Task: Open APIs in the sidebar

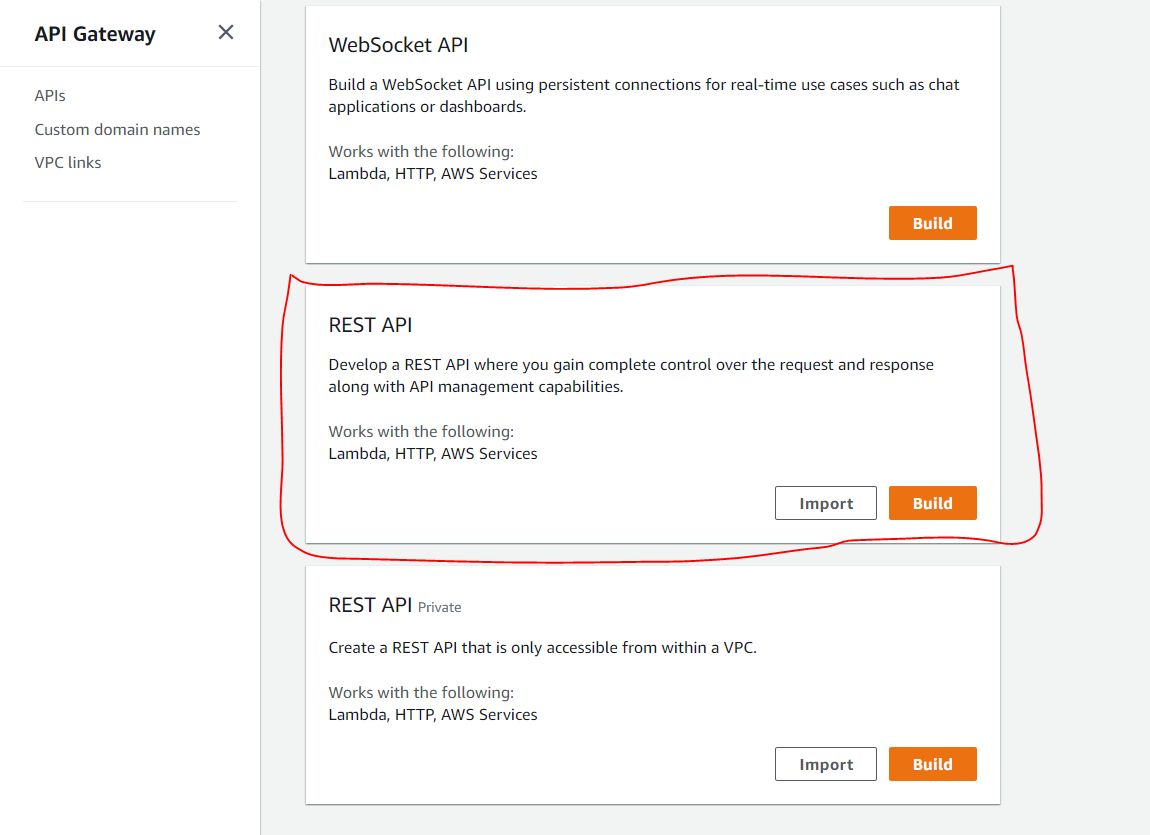Action: [50, 95]
